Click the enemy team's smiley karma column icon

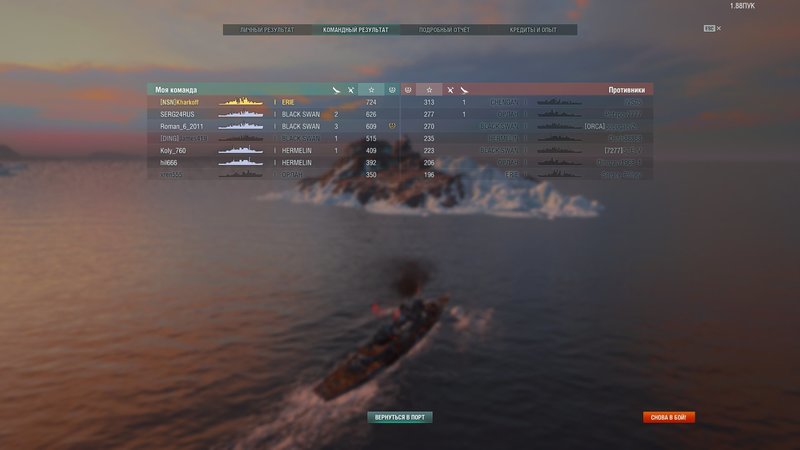point(408,90)
